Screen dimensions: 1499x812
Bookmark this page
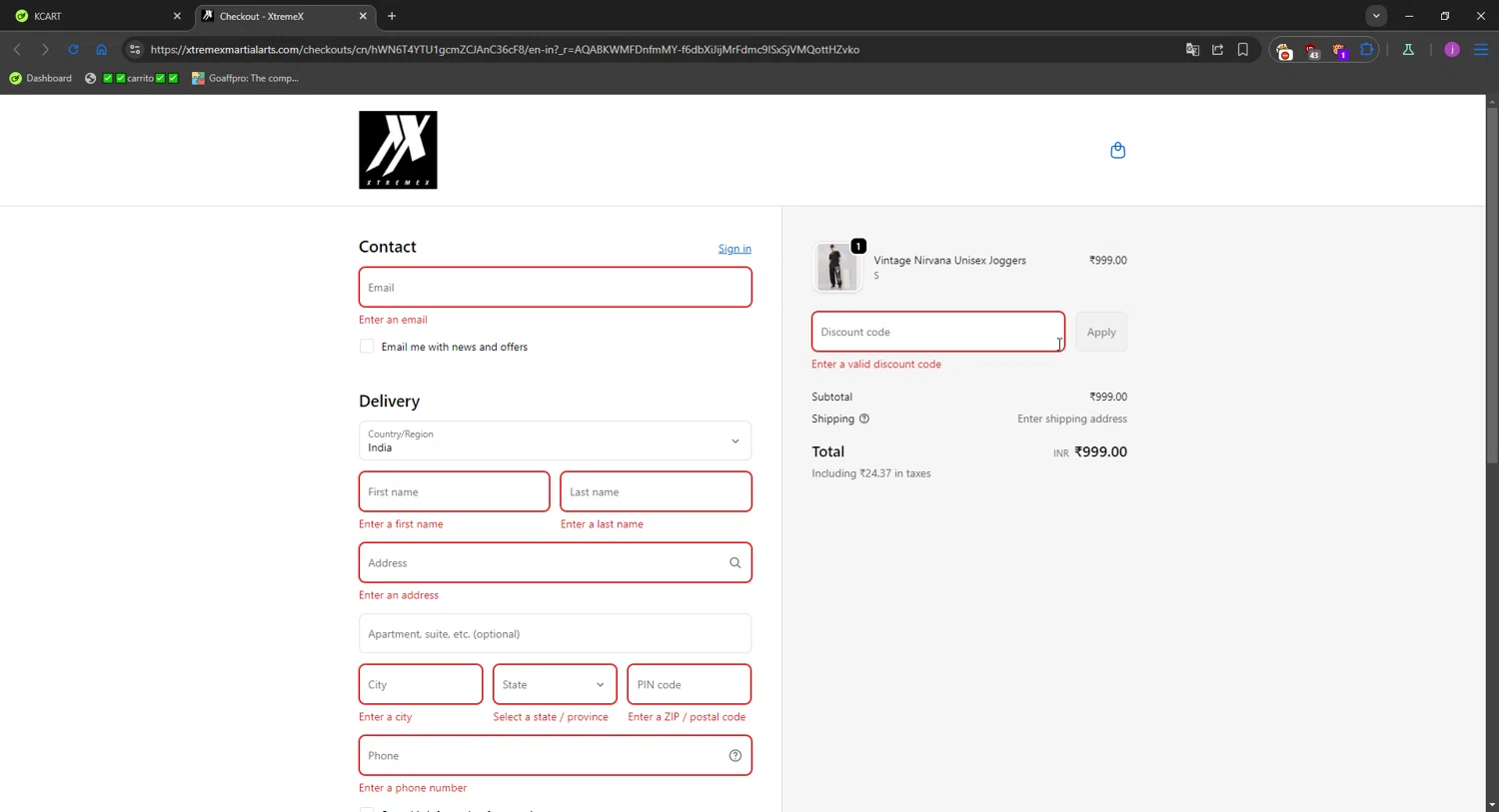[1243, 49]
